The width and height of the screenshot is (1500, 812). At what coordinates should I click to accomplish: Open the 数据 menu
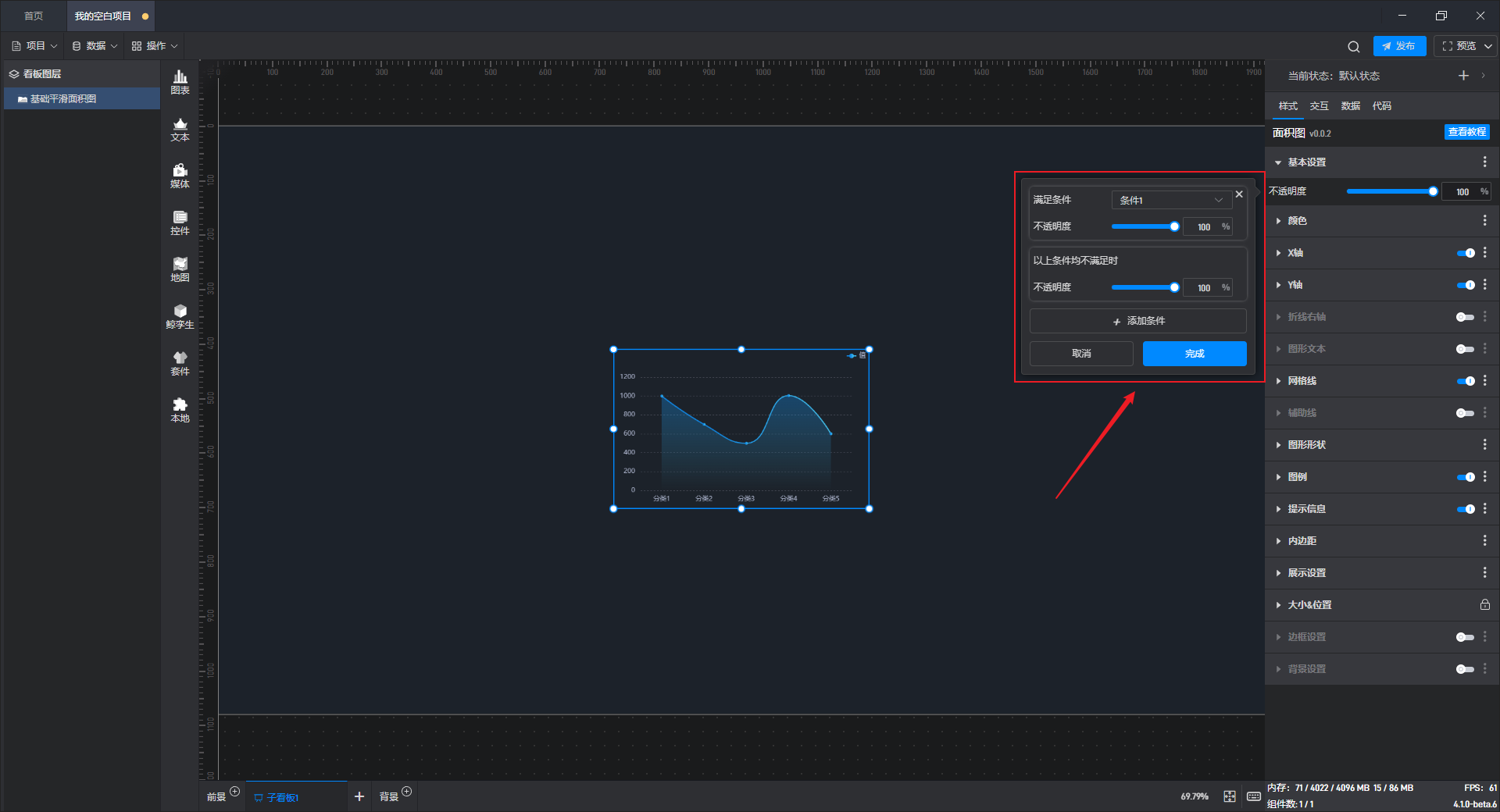point(95,46)
